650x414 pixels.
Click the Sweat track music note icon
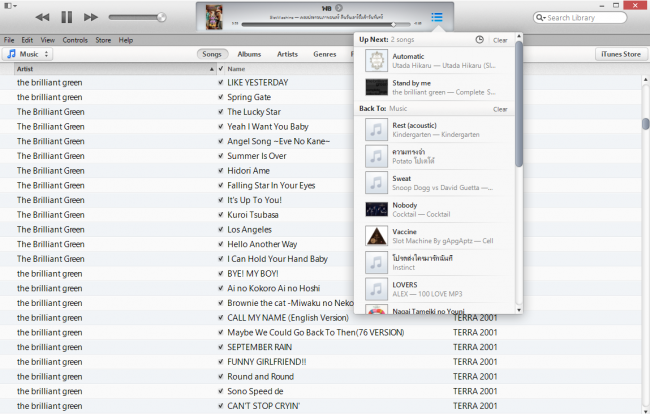376,183
